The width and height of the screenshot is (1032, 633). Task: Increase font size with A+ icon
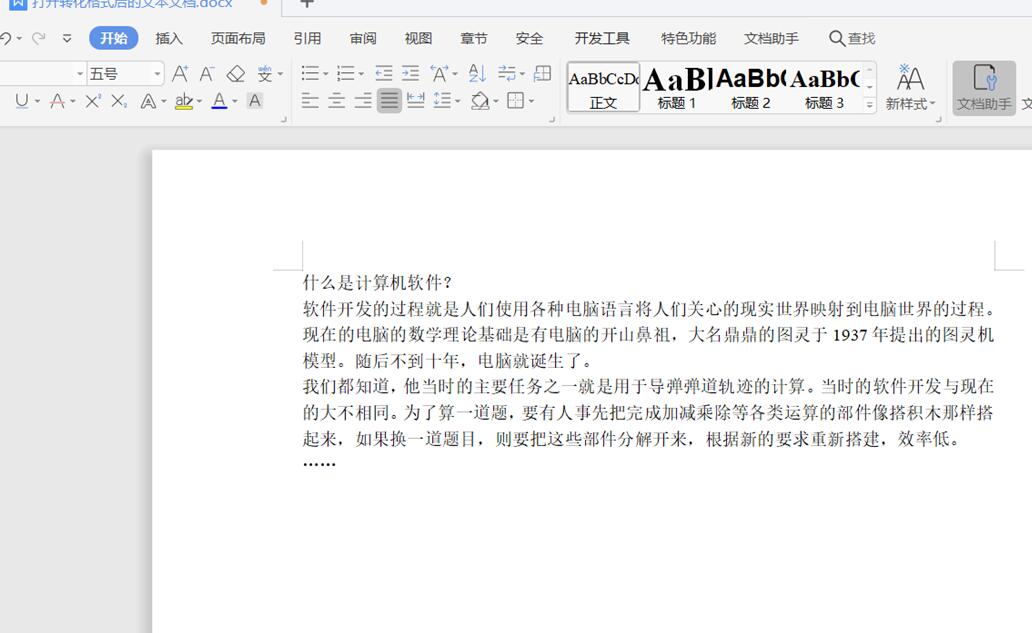(x=180, y=73)
